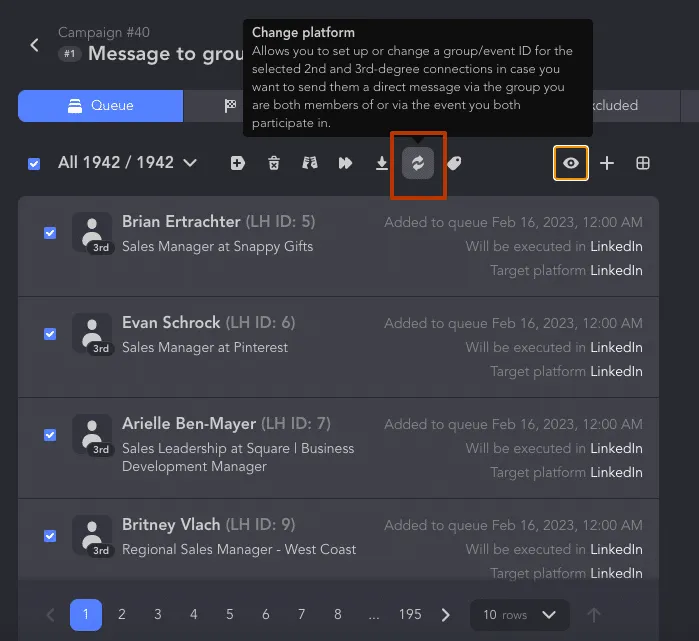Switch to the partially hidden Excluded tab
Image resolution: width=699 pixels, height=641 pixels.
tap(636, 106)
